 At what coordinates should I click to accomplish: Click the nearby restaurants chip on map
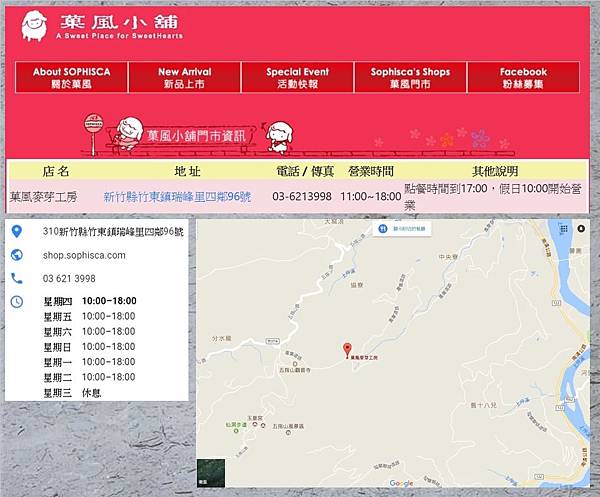coord(402,229)
